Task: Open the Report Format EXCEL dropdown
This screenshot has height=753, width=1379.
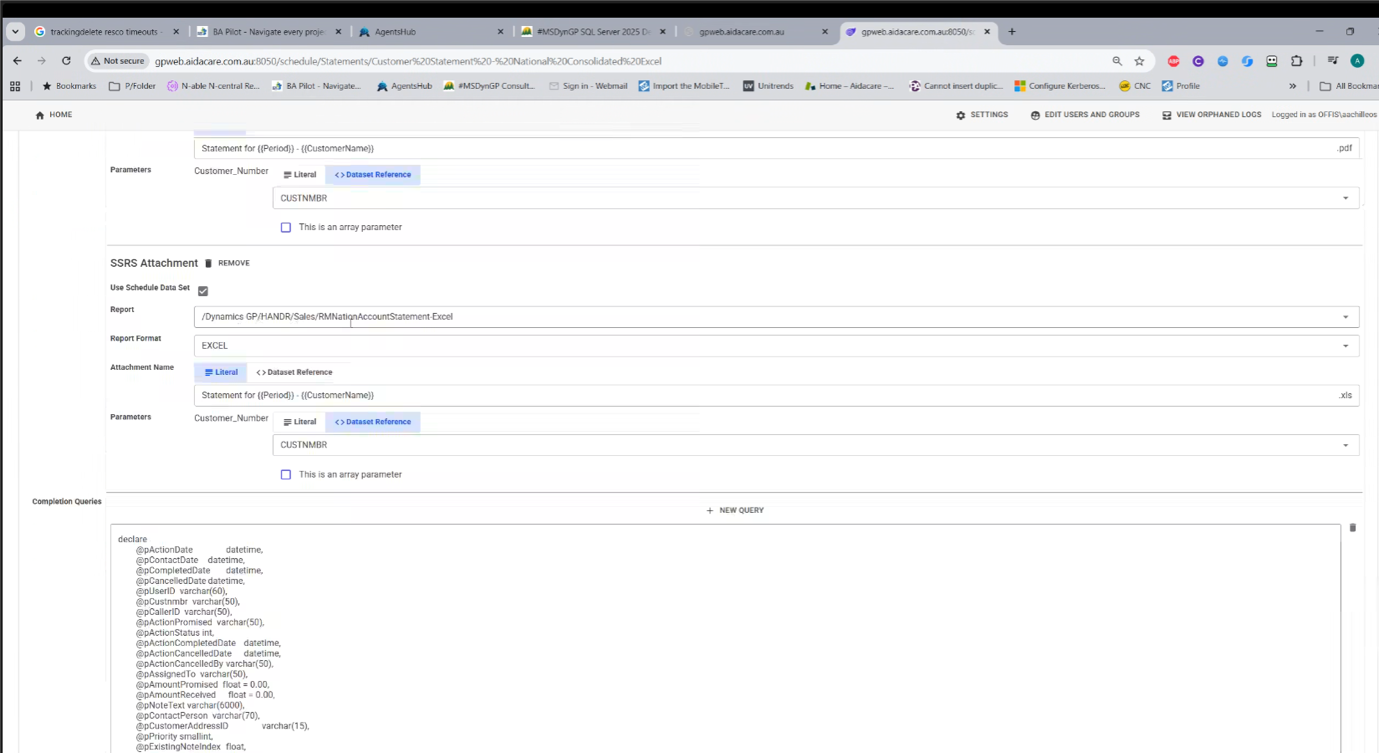Action: 776,345
